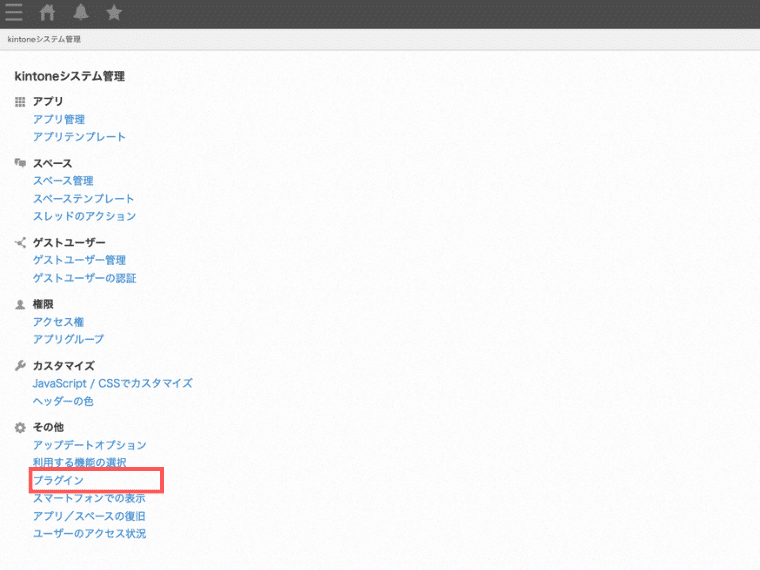Screen dimensions: 760x570
Task: Click kintoneシステム管理 breadcrumb text
Action: click(44, 39)
